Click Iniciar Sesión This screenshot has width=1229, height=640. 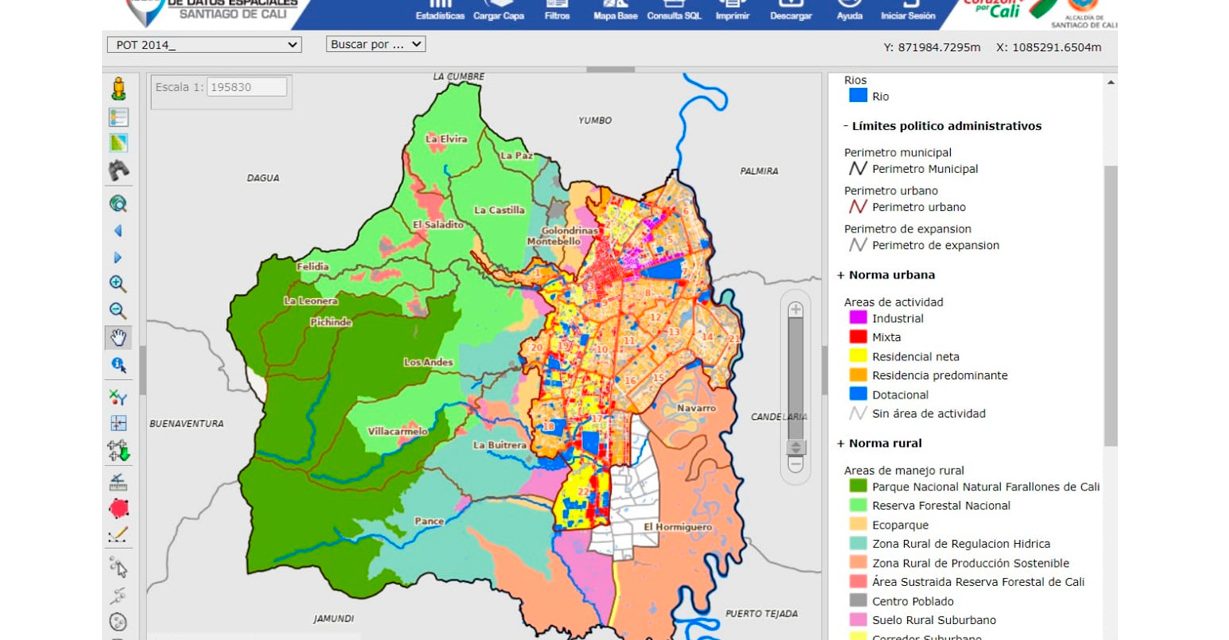point(907,12)
